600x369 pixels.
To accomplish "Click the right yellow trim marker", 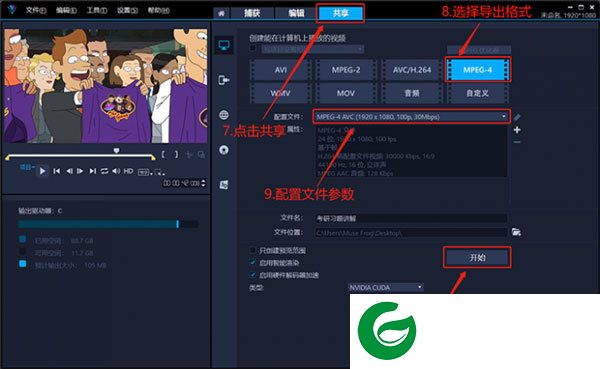I will coord(153,157).
